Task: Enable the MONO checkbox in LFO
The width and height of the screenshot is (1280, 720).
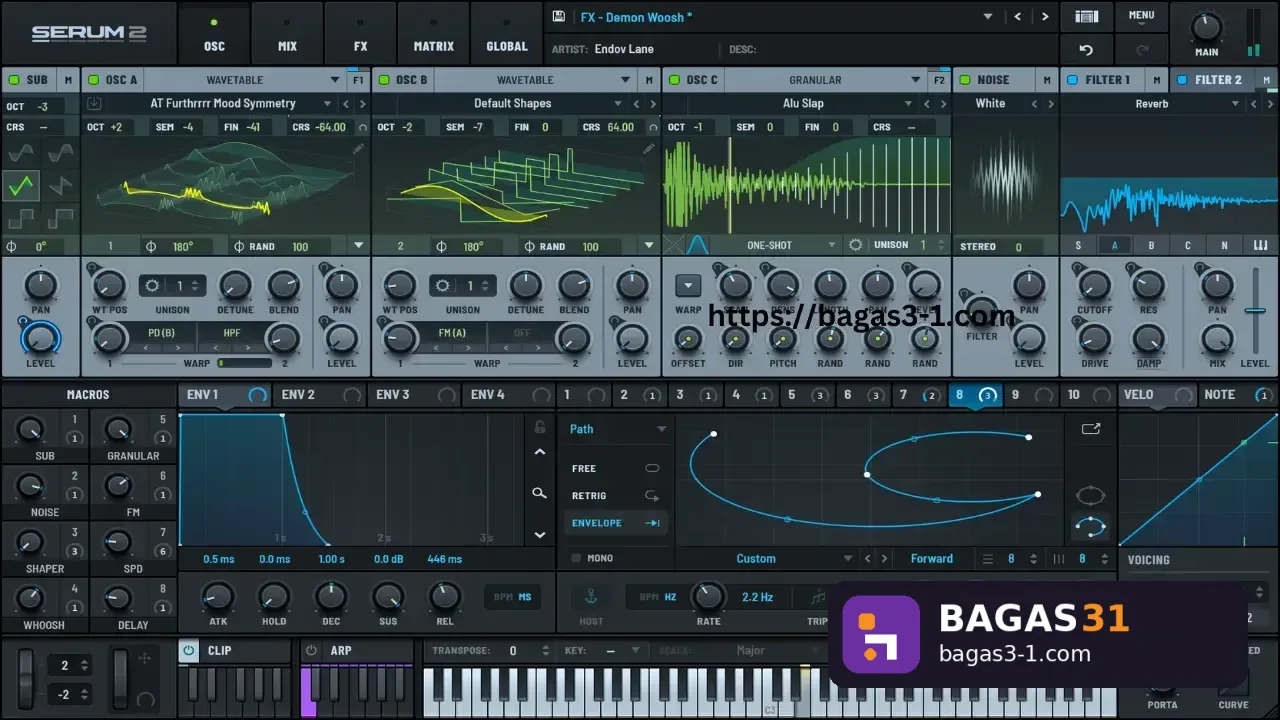Action: pyautogui.click(x=575, y=558)
